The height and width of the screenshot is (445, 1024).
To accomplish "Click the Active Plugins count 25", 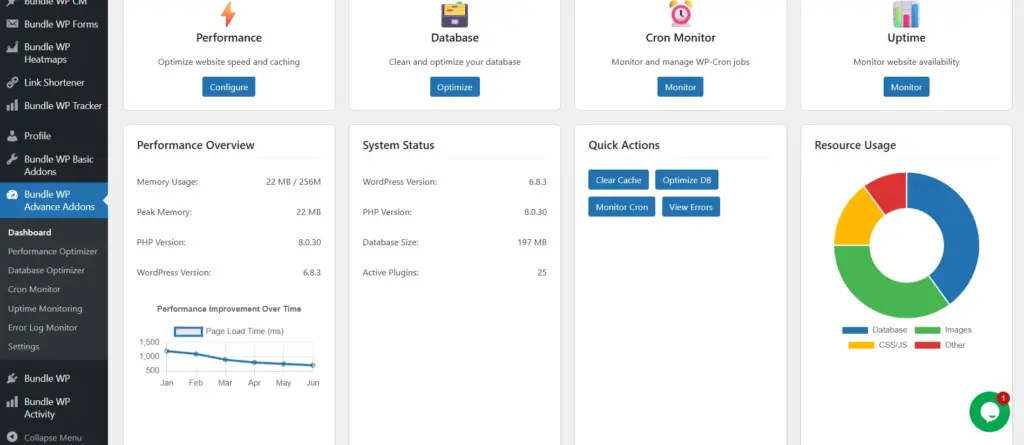I will pos(542,272).
